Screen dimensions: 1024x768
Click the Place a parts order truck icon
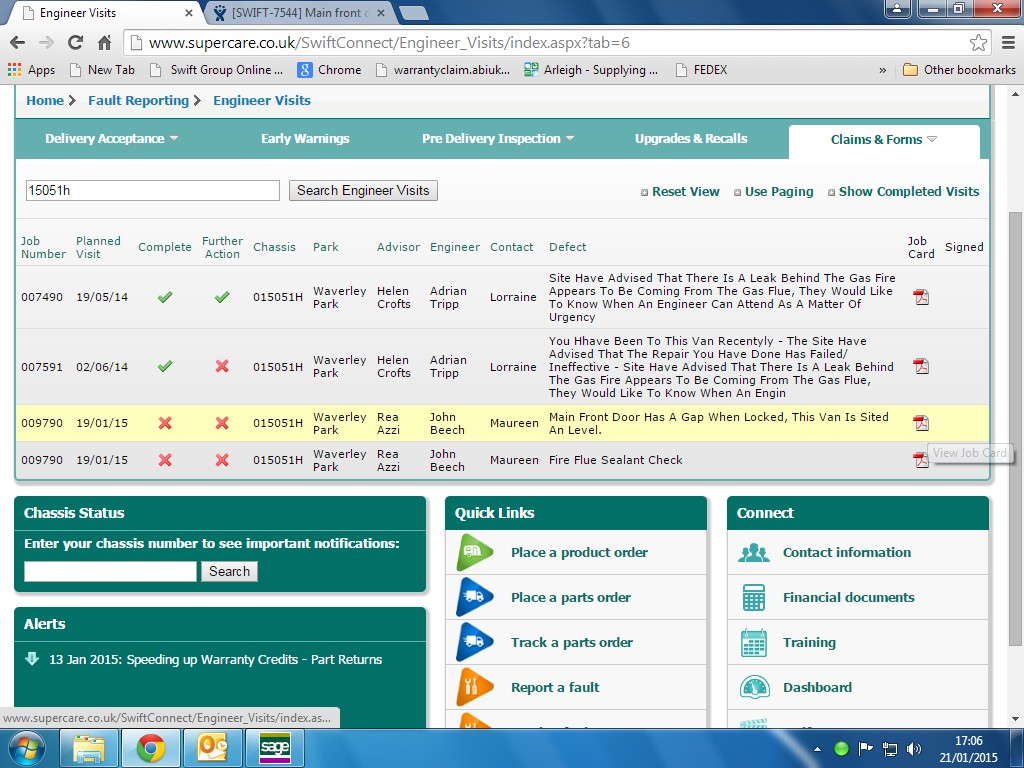click(475, 597)
